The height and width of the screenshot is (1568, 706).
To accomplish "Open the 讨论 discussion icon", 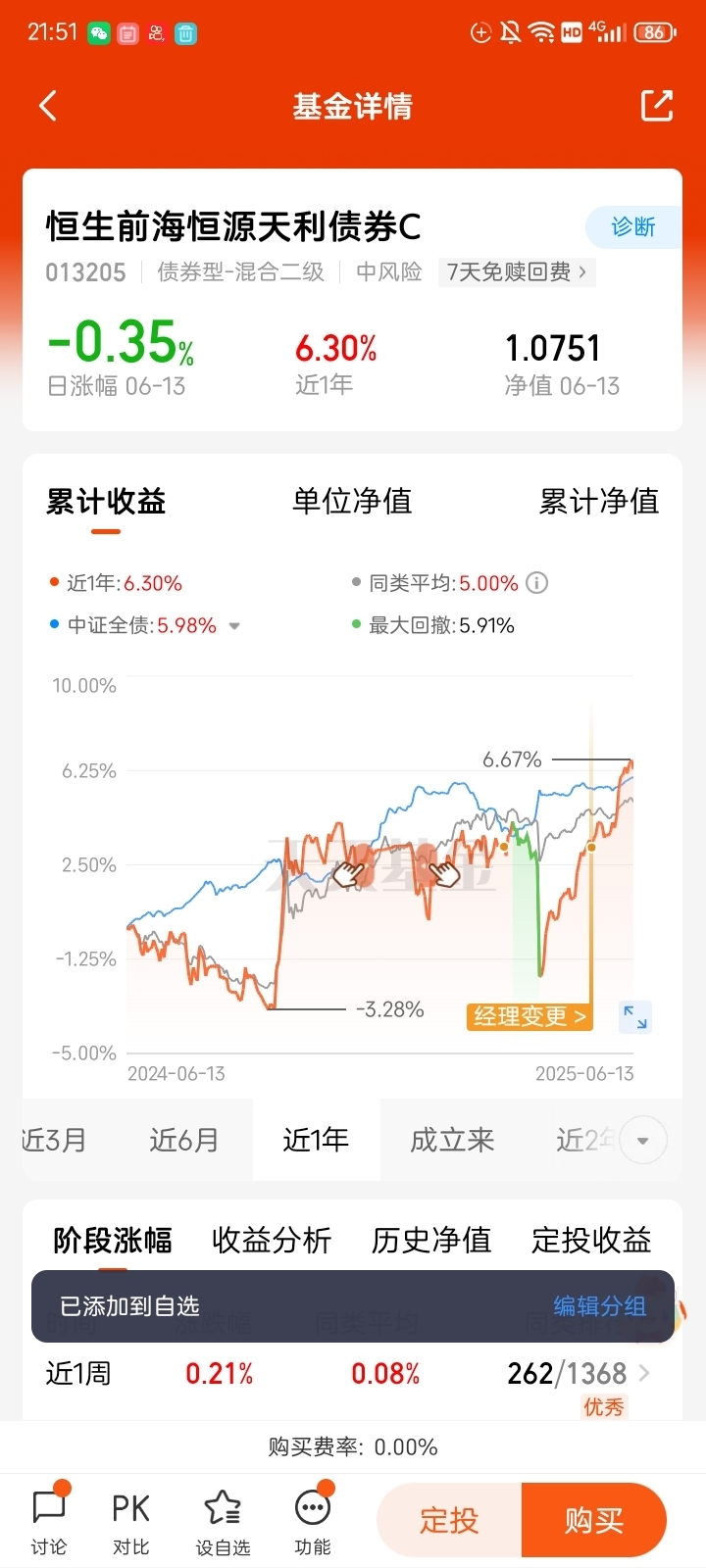I will tap(49, 1522).
